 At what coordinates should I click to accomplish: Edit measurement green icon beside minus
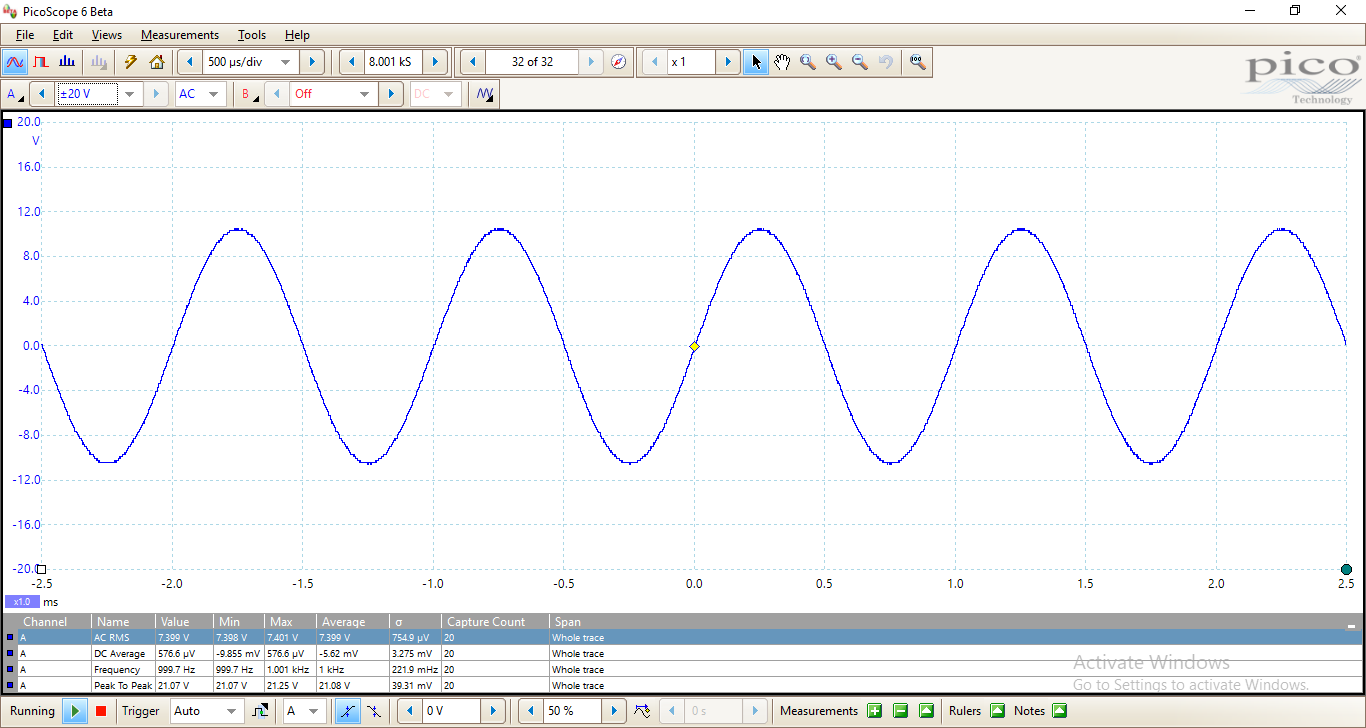[x=927, y=711]
